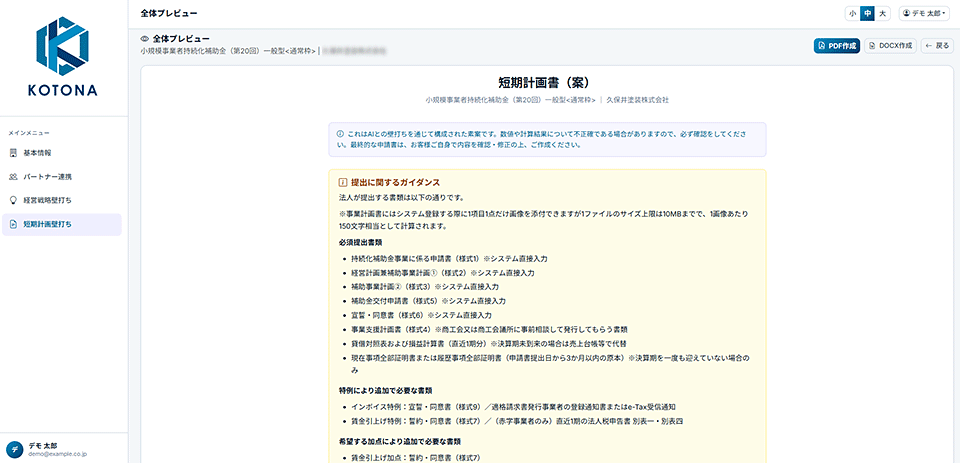Click the 基本情報 building icon
This screenshot has height=463, width=960.
(x=13, y=152)
